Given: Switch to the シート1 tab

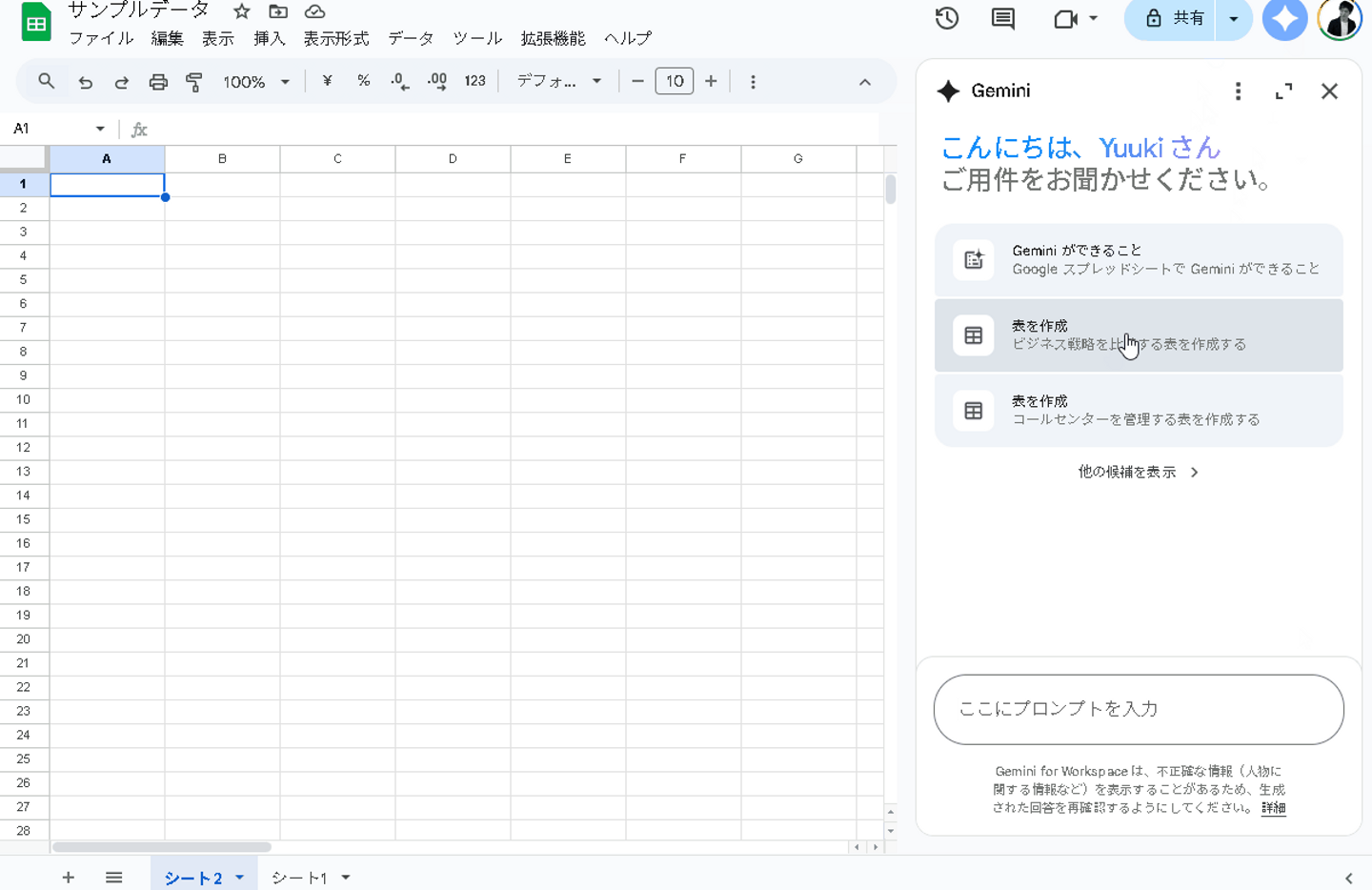Looking at the screenshot, I should (299, 877).
